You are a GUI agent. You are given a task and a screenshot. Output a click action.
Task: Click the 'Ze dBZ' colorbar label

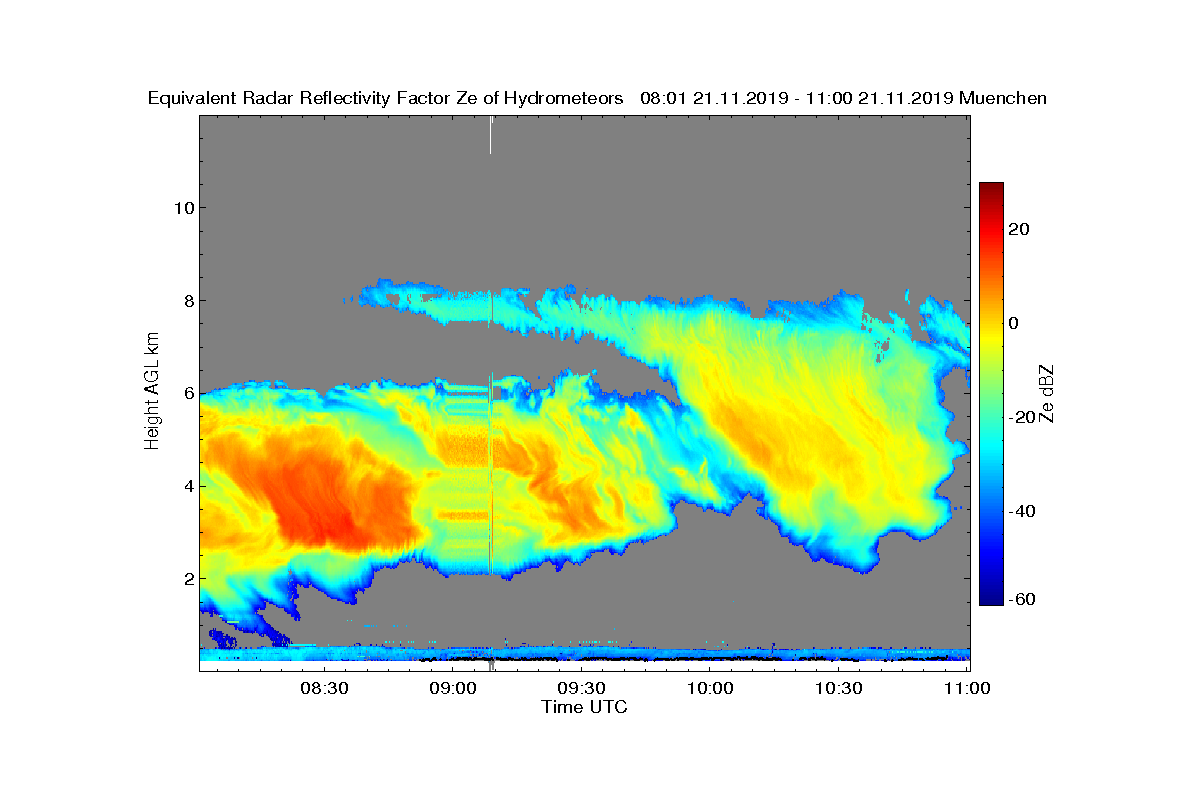[1047, 393]
